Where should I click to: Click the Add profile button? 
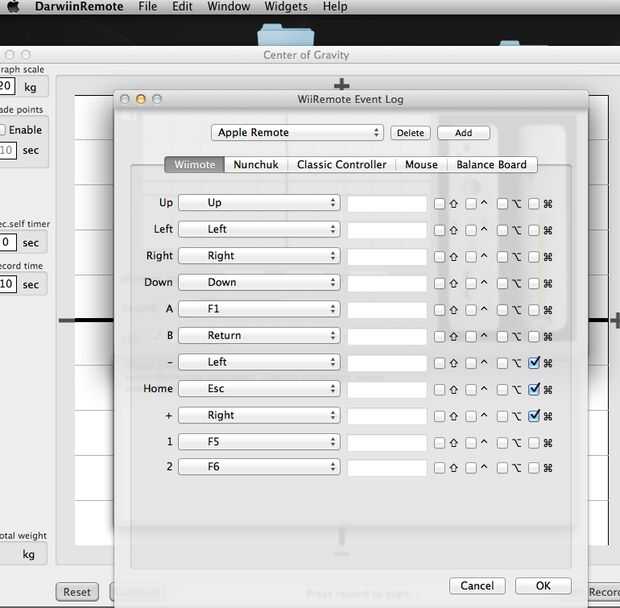click(463, 133)
